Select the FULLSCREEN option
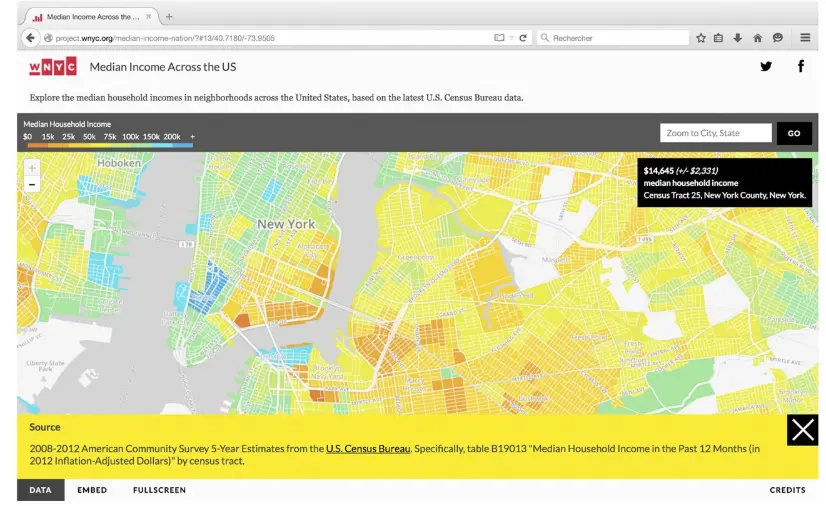This screenshot has height=506, width=826. click(159, 490)
